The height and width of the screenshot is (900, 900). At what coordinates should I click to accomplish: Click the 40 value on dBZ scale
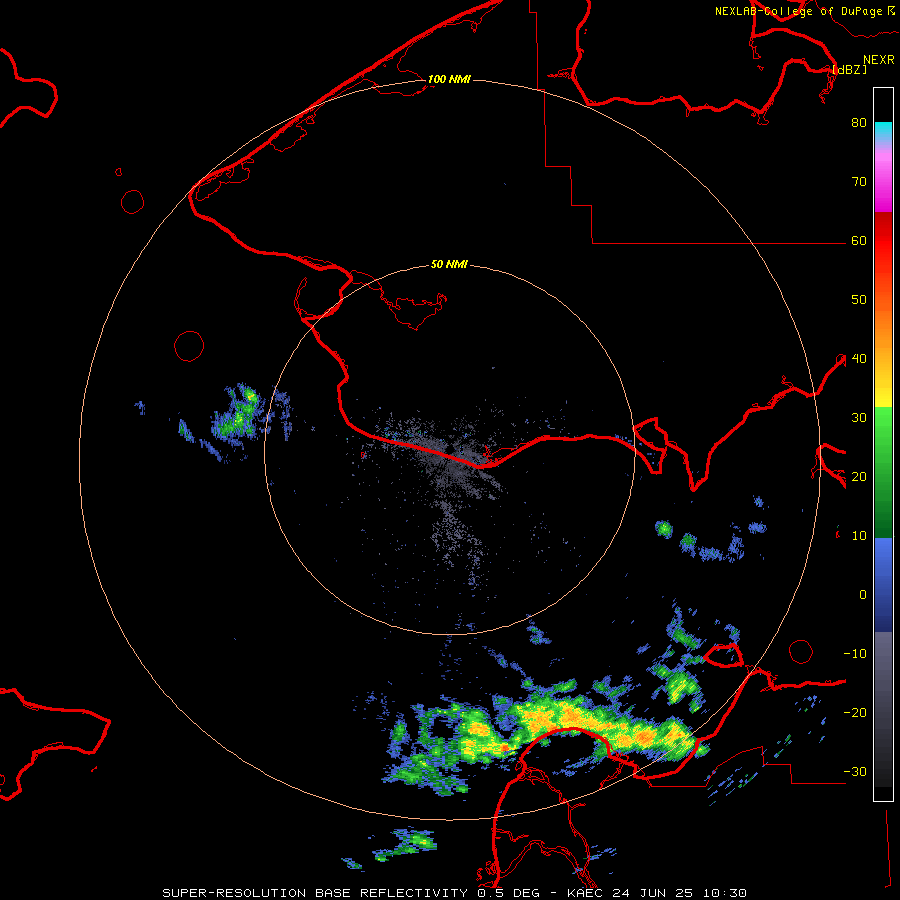pyautogui.click(x=859, y=359)
